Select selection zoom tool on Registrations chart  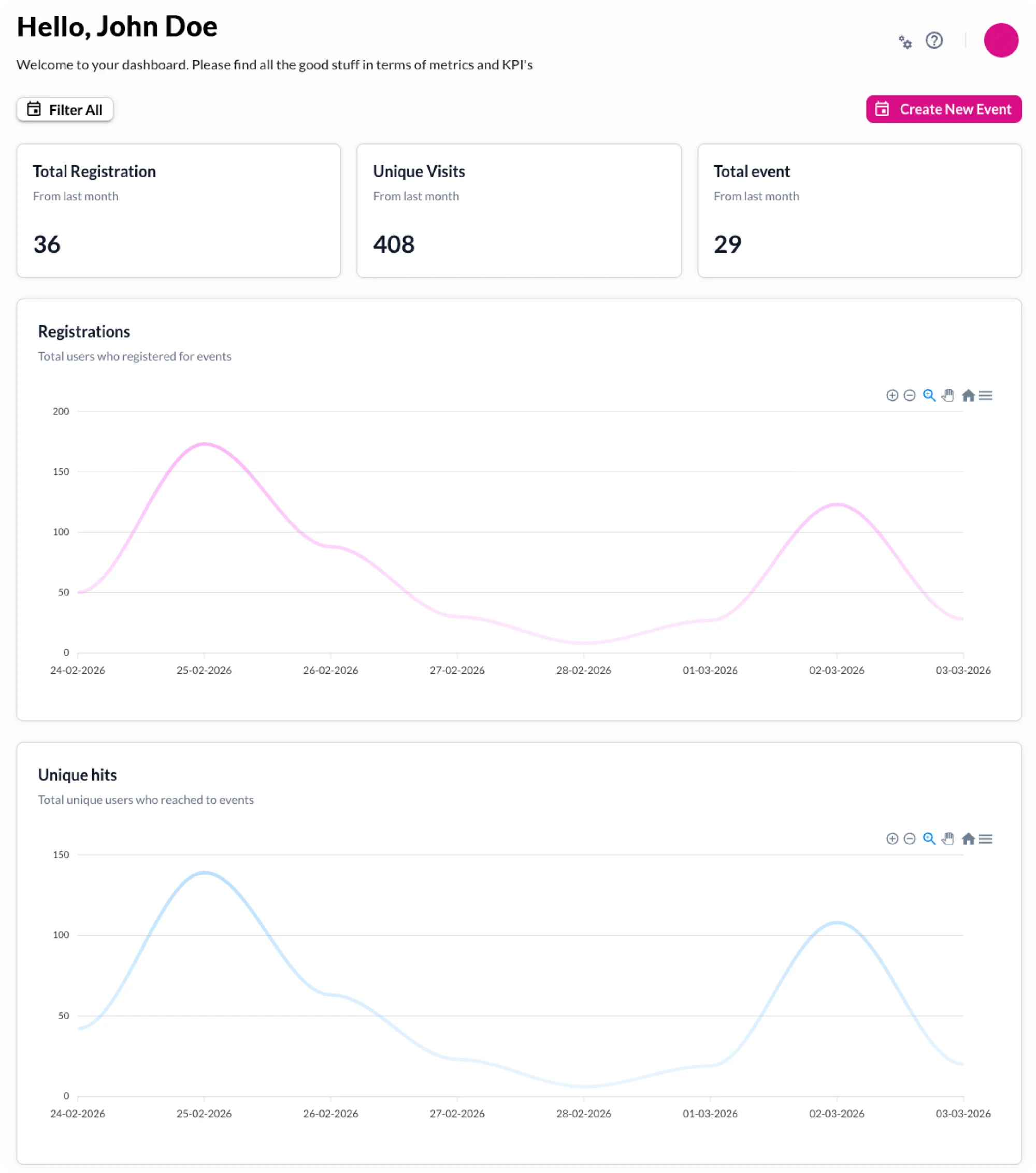pyautogui.click(x=929, y=395)
